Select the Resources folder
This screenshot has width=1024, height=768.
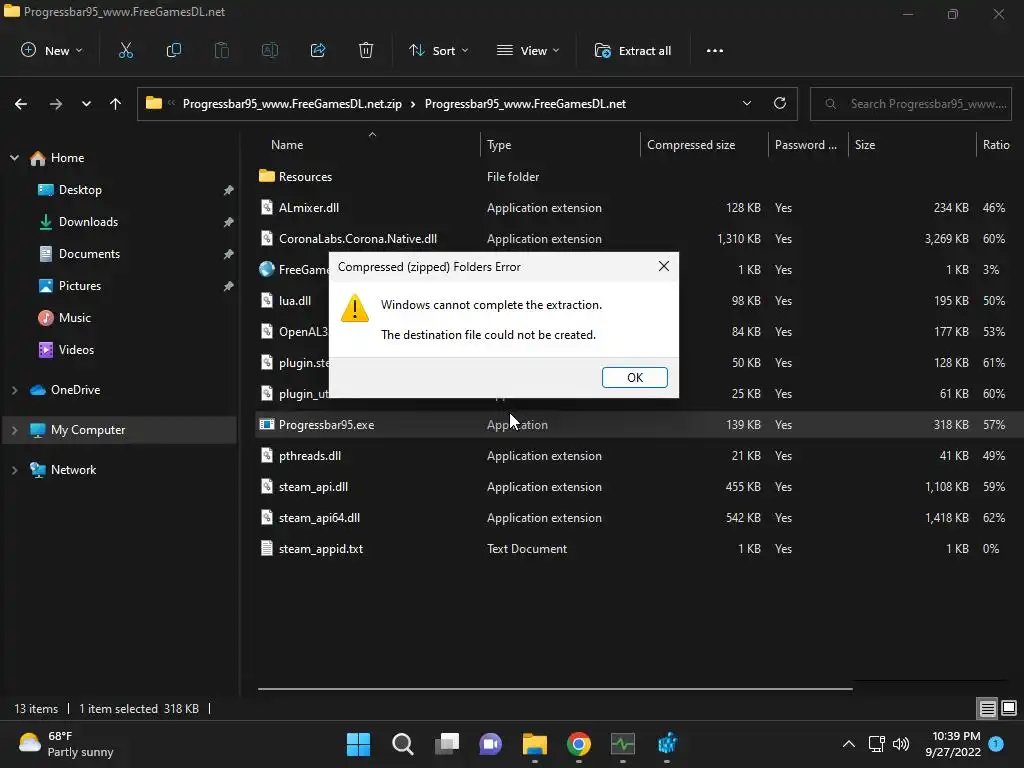click(305, 176)
